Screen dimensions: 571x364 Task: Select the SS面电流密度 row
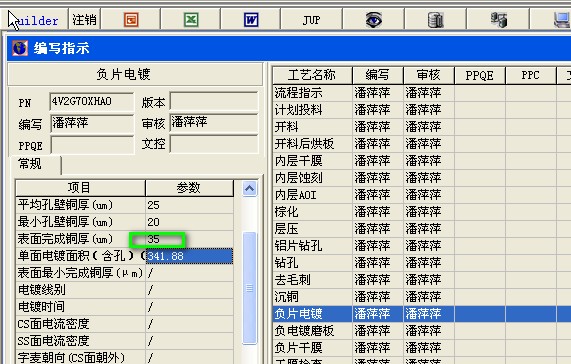click(125, 341)
